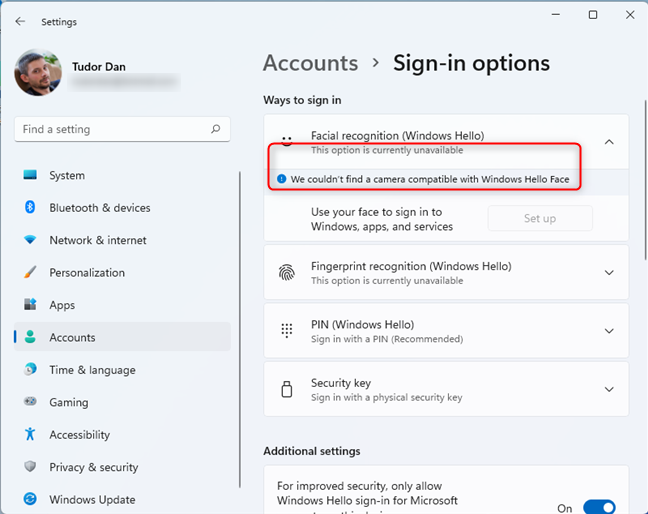Click the Time & language globe icon

30,369
